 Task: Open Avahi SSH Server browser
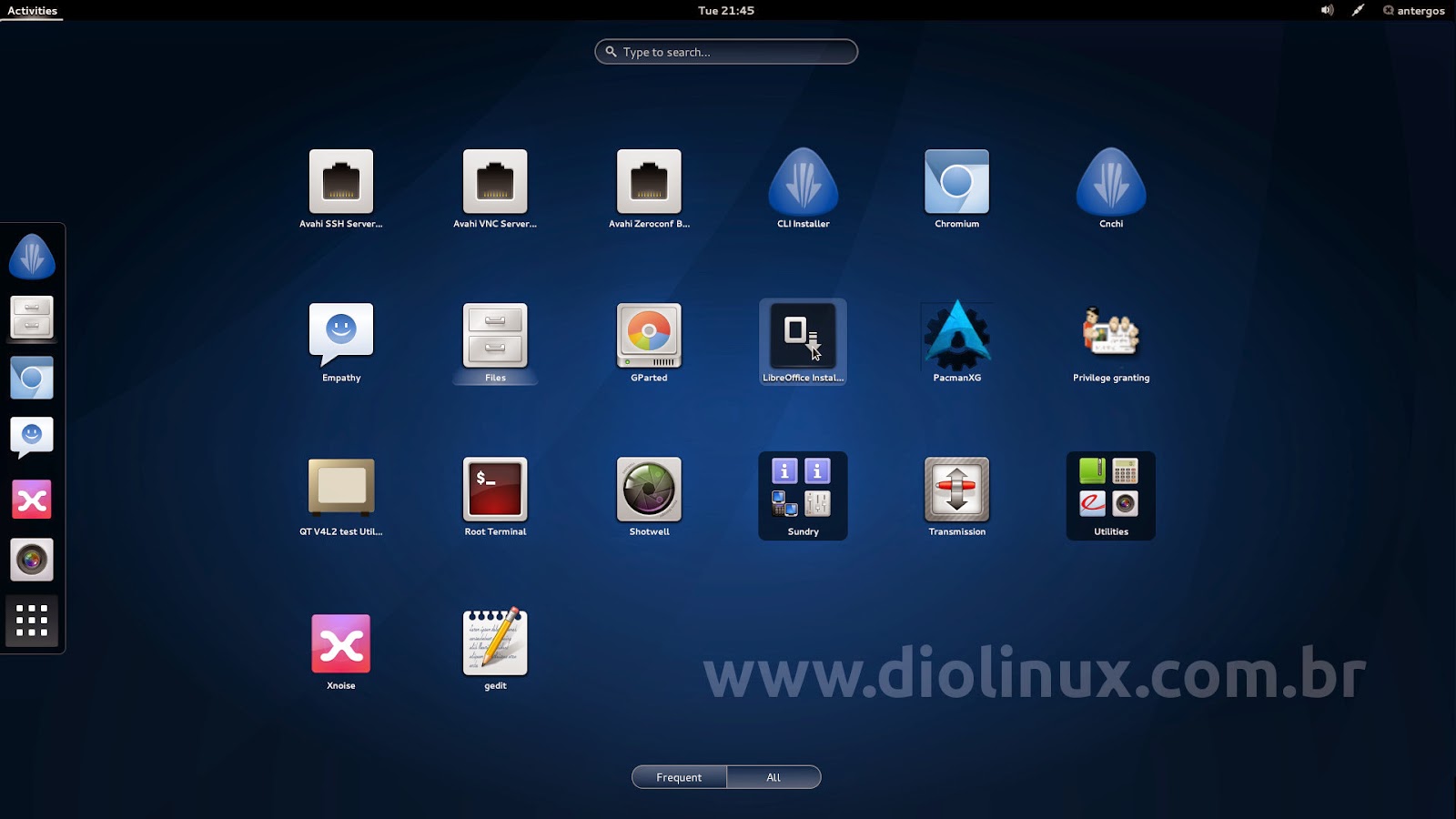[x=341, y=189]
